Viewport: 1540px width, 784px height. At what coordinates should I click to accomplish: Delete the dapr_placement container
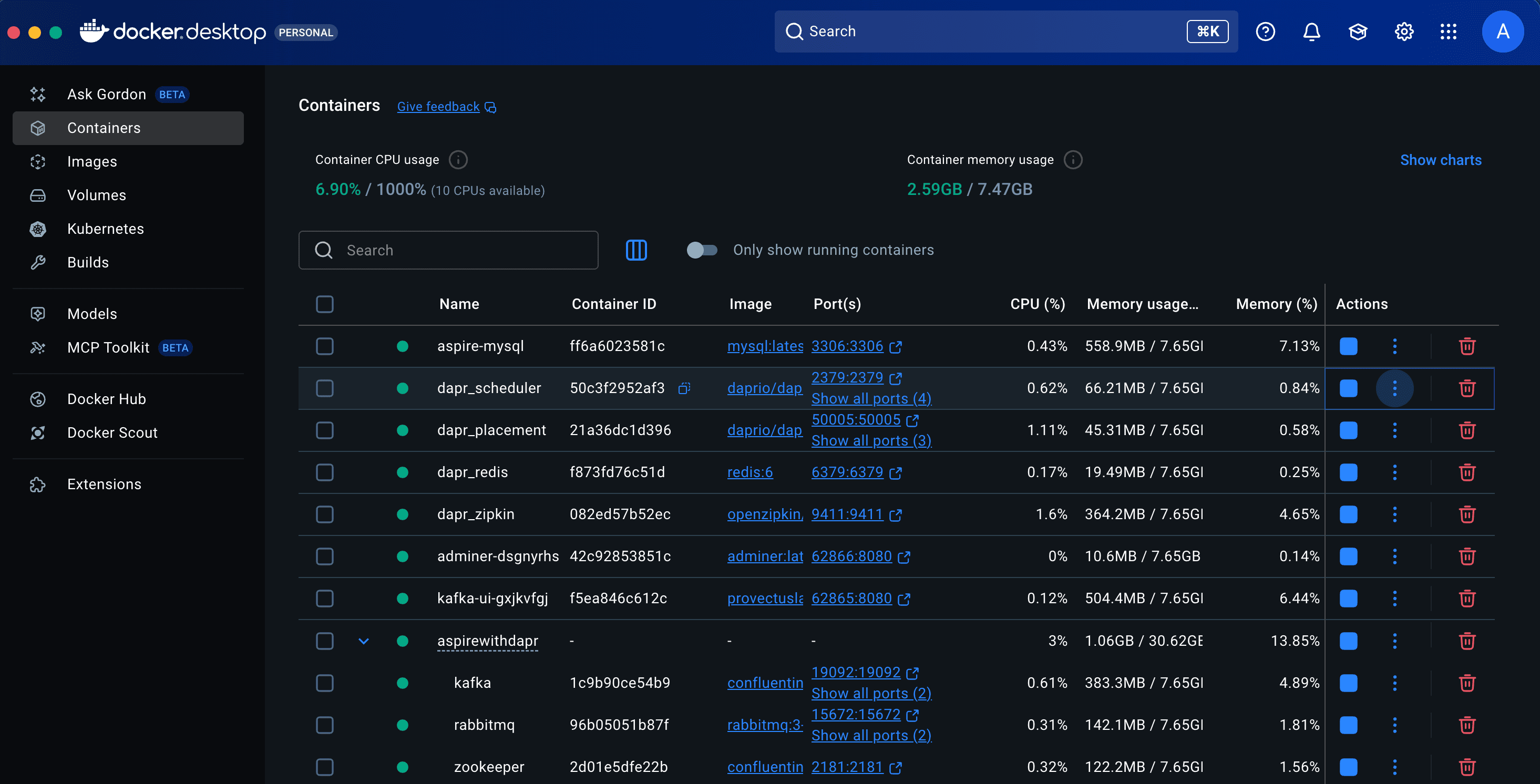coord(1467,430)
